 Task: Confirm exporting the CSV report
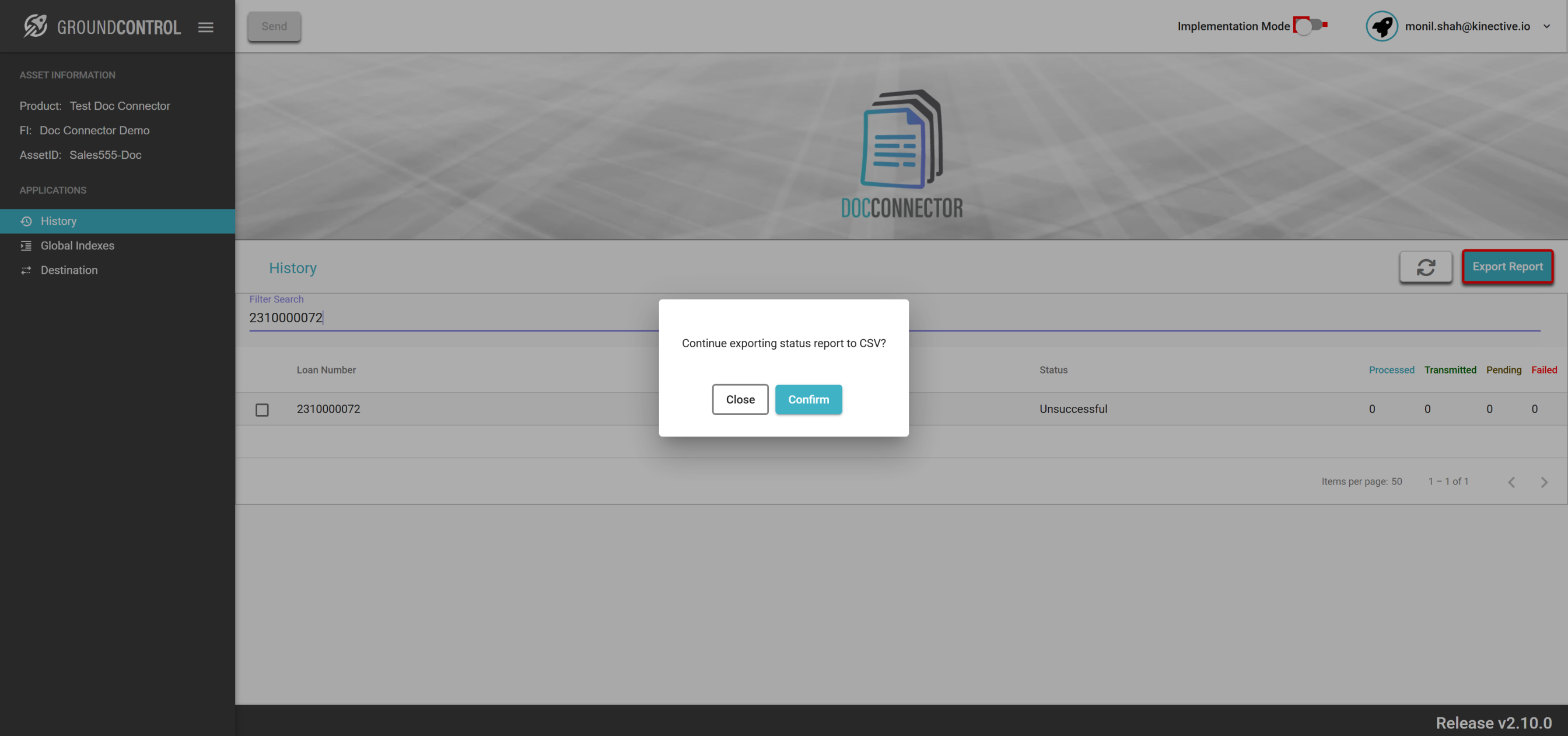(x=808, y=400)
